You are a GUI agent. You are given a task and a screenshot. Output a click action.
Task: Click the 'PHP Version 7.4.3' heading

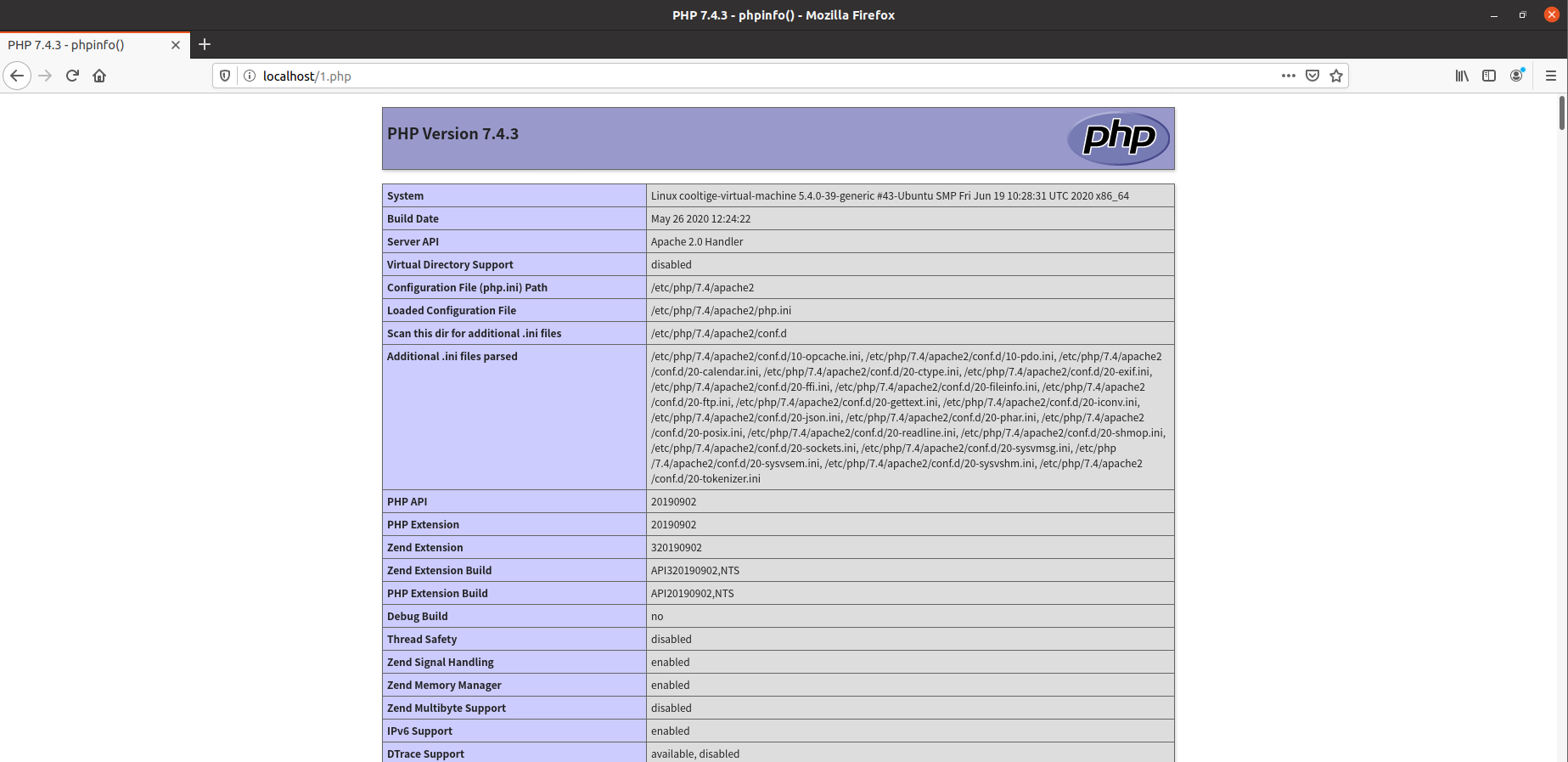tap(452, 134)
